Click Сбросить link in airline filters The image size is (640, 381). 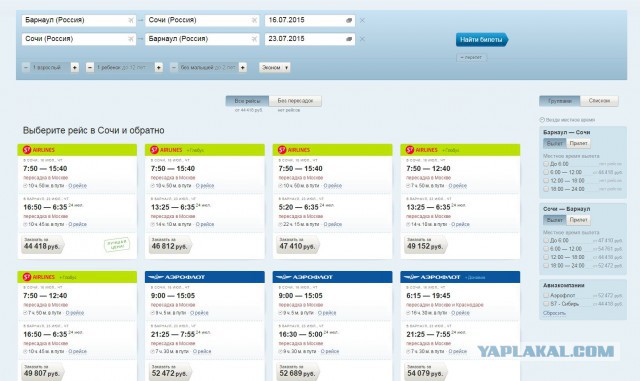554,313
